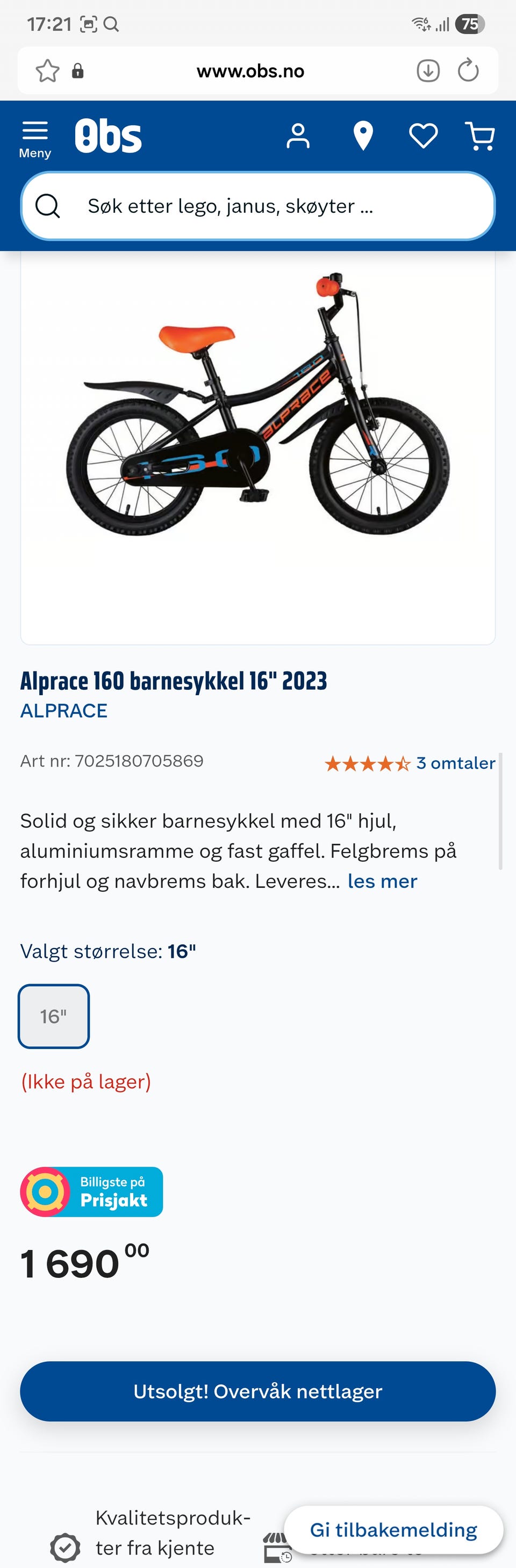
Task: Focus the Søk etter search field
Action: point(257,206)
